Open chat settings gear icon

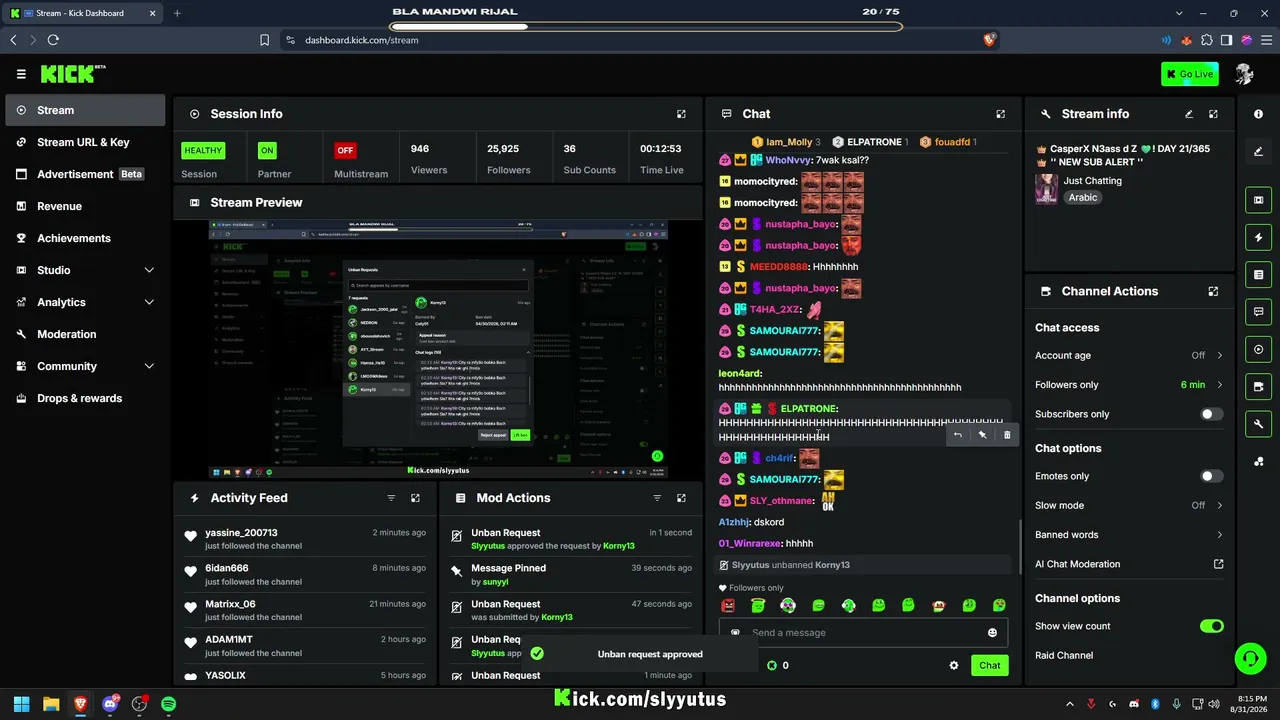click(954, 665)
